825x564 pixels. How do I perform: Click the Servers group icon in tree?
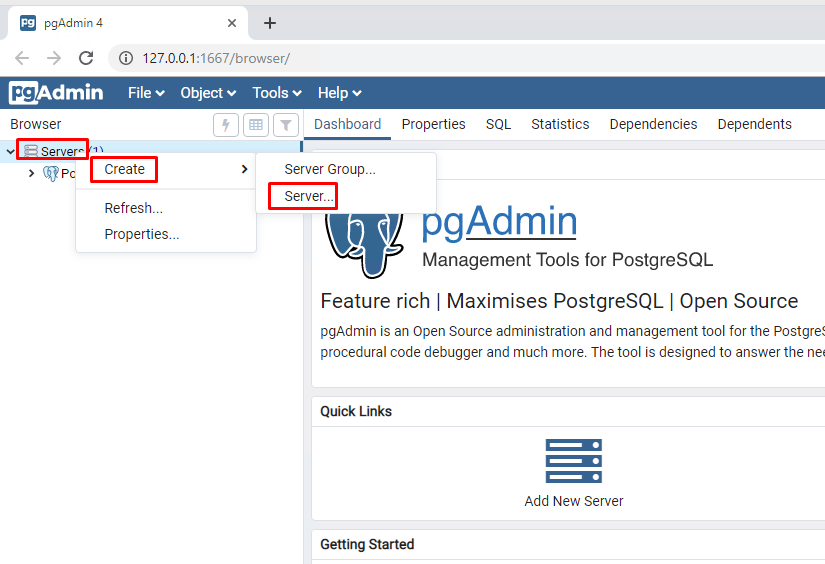tap(31, 151)
